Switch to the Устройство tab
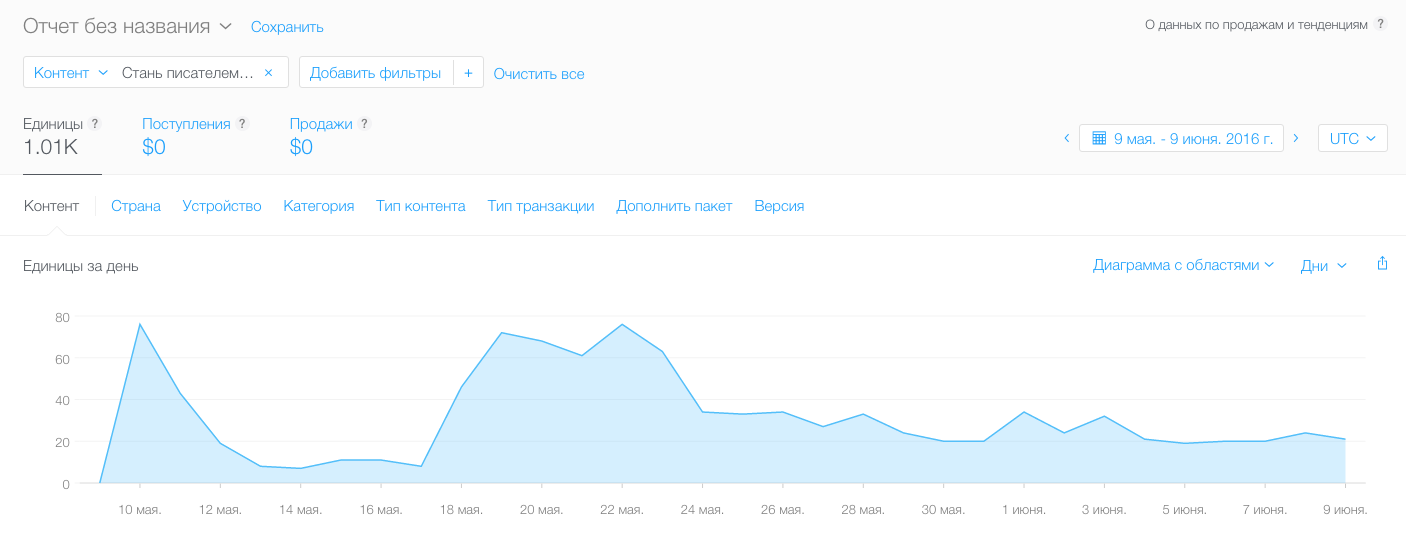The width and height of the screenshot is (1406, 535). [222, 206]
